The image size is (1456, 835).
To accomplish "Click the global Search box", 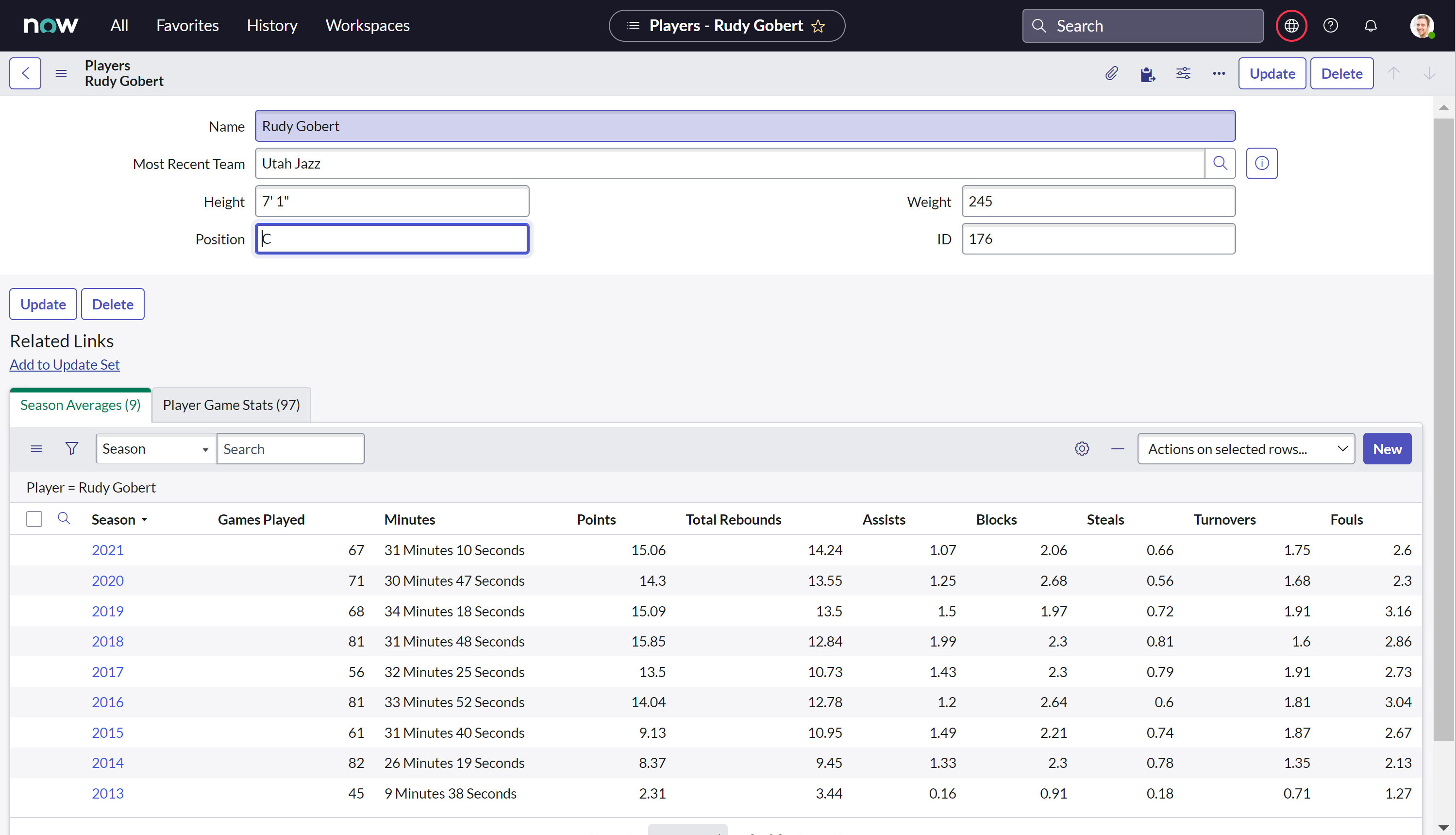I will 1142,26.
